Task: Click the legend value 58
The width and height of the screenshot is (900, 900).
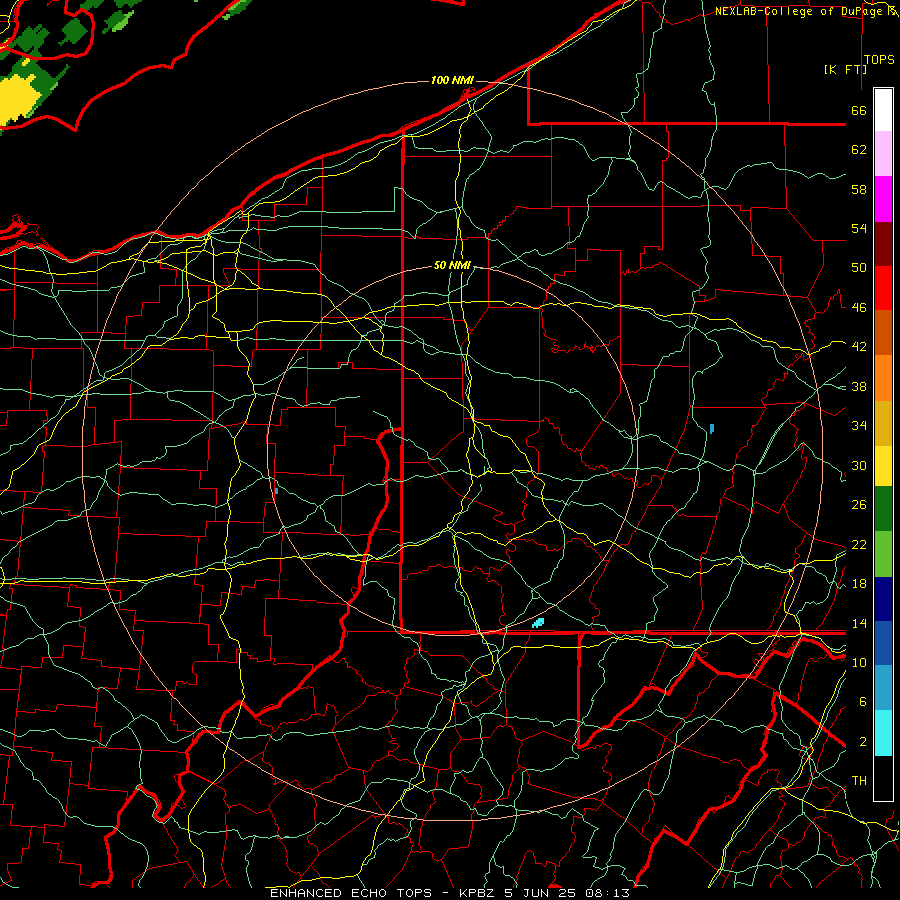Action: click(859, 189)
